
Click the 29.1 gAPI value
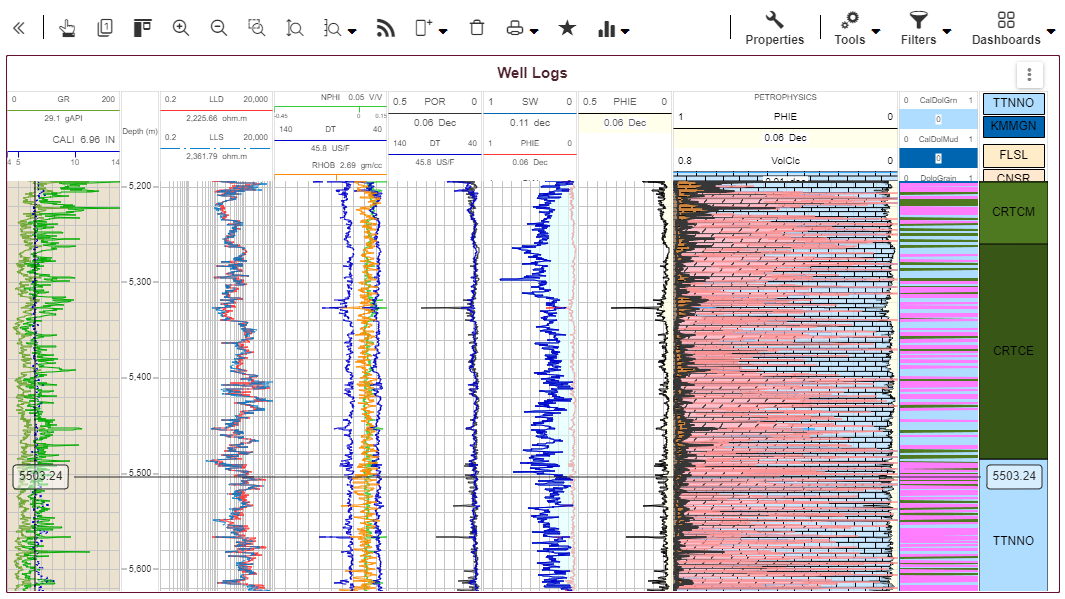pyautogui.click(x=63, y=118)
